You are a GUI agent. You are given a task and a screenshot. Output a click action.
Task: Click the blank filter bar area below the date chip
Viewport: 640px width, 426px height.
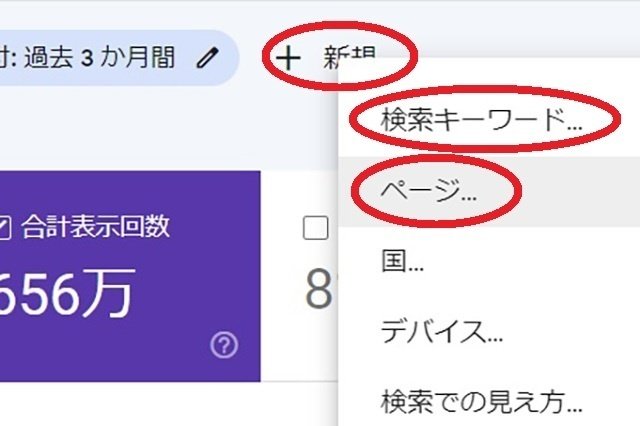click(x=163, y=131)
